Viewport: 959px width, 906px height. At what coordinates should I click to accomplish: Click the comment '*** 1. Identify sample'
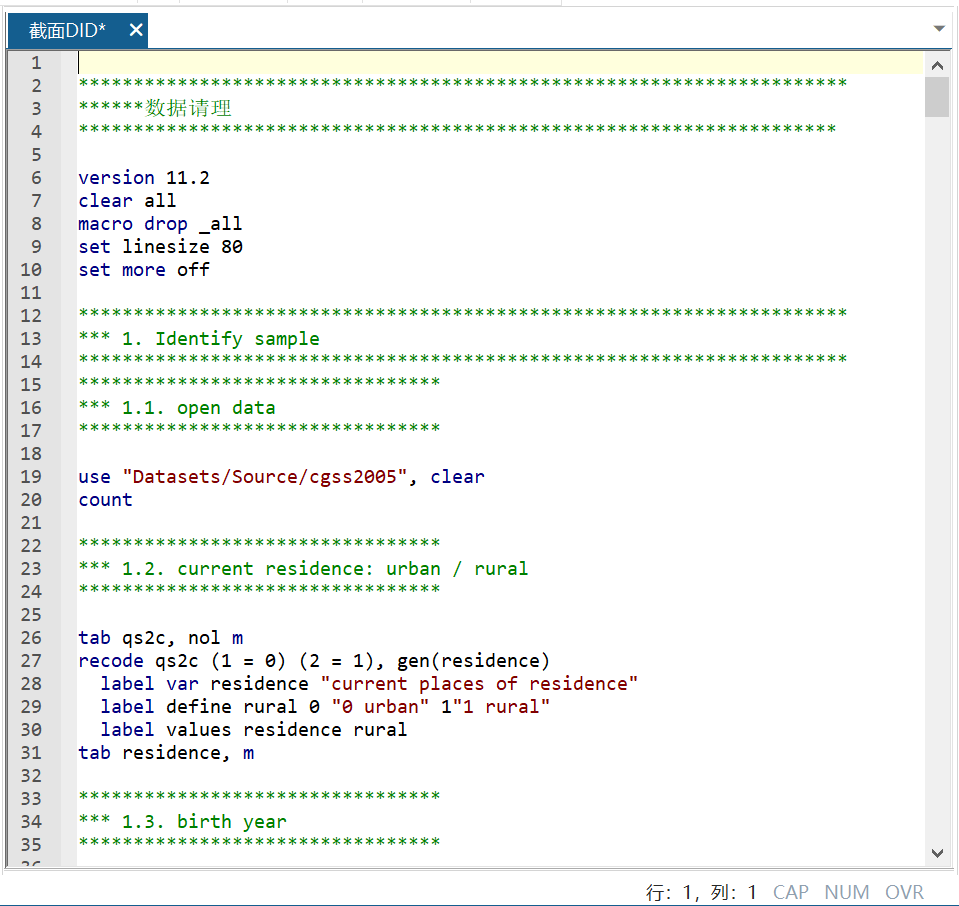pyautogui.click(x=199, y=339)
